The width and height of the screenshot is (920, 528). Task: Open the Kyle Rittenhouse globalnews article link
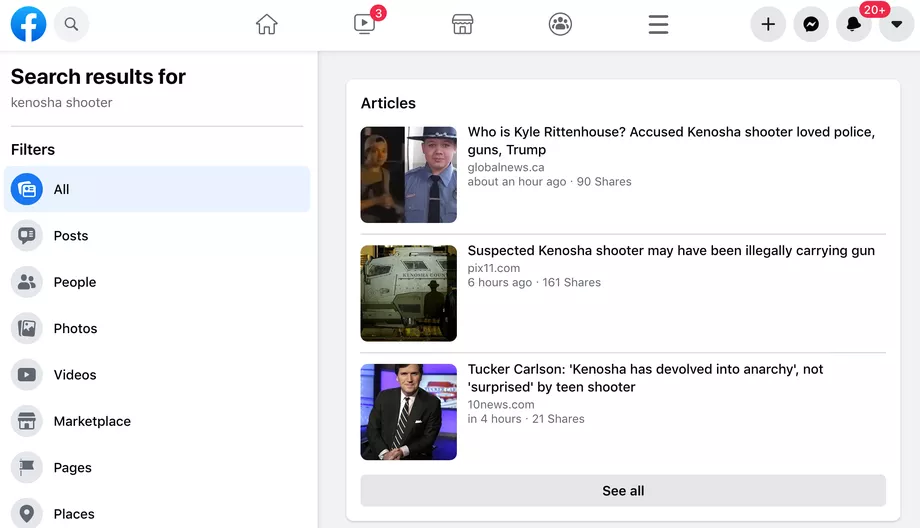click(x=671, y=141)
